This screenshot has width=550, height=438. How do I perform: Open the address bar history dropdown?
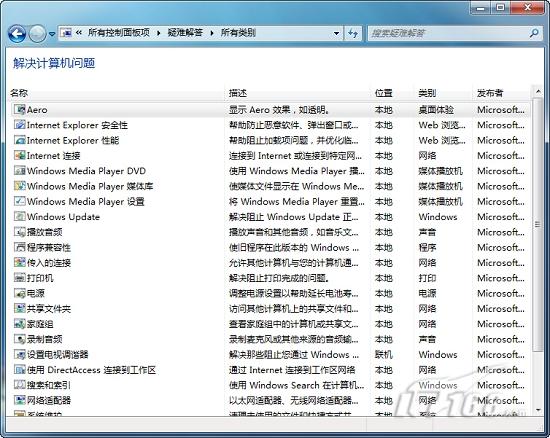click(x=336, y=33)
